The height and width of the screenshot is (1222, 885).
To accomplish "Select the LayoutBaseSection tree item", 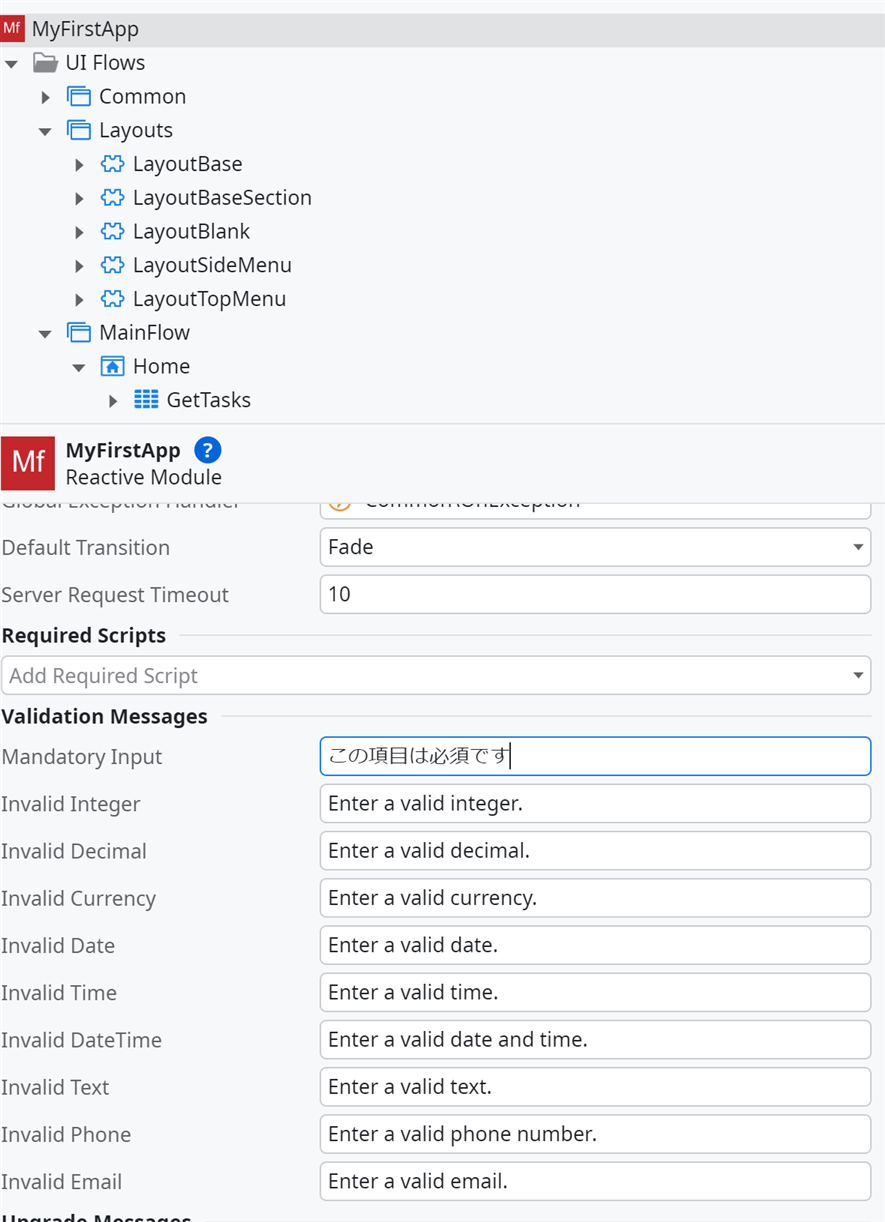I will pos(222,198).
